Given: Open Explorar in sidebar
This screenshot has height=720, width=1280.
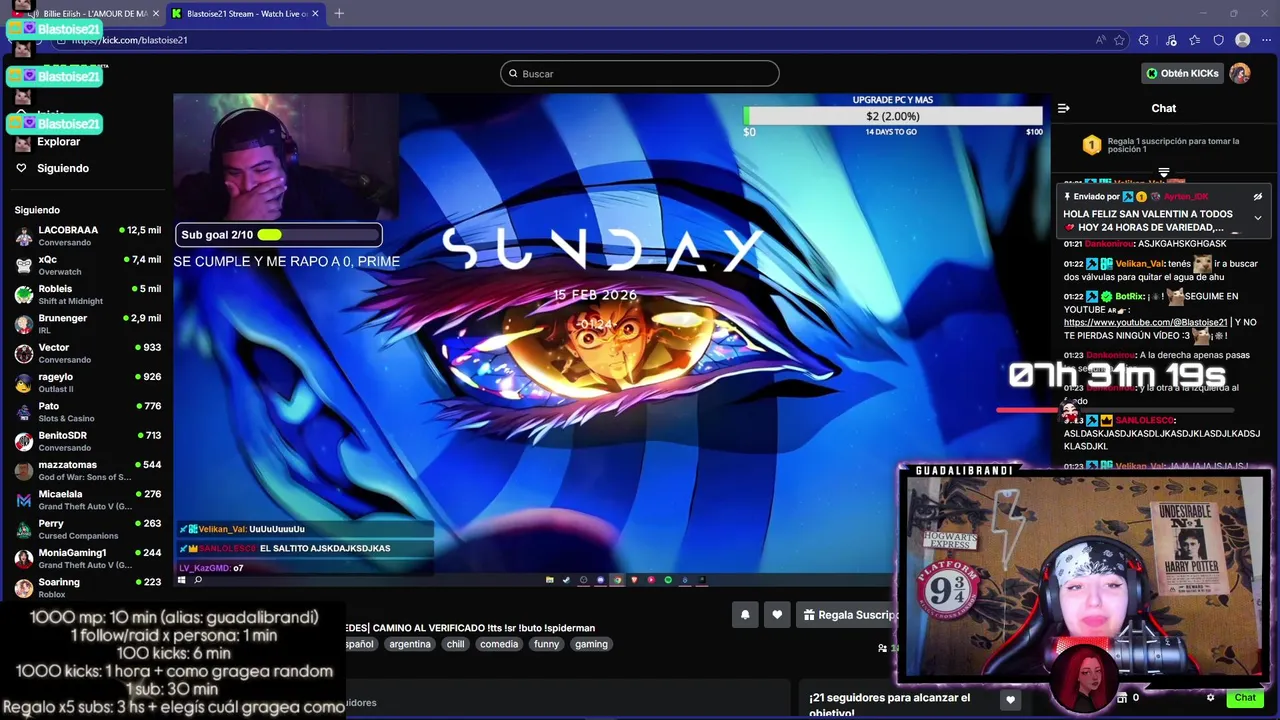Looking at the screenshot, I should pos(58,142).
